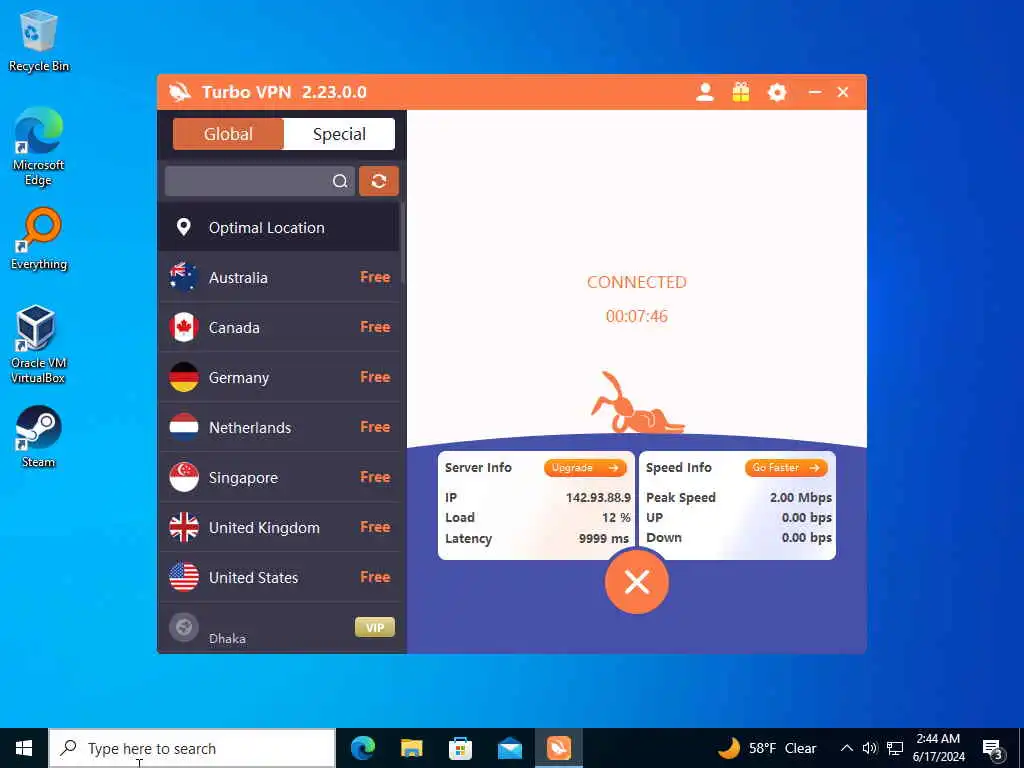Open the Mail app from the taskbar

point(509,748)
